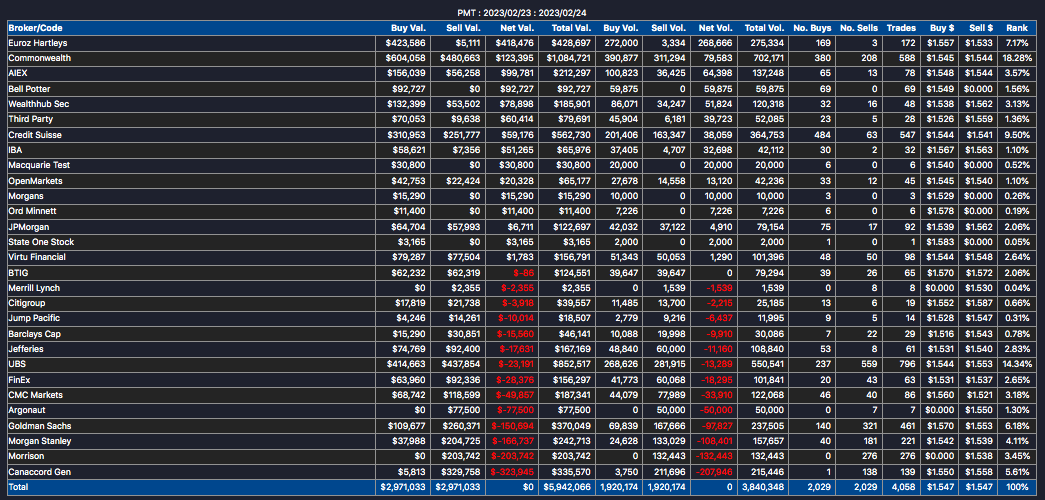Sort by the Buy Vol. column header
The image size is (1045, 500).
620,28
